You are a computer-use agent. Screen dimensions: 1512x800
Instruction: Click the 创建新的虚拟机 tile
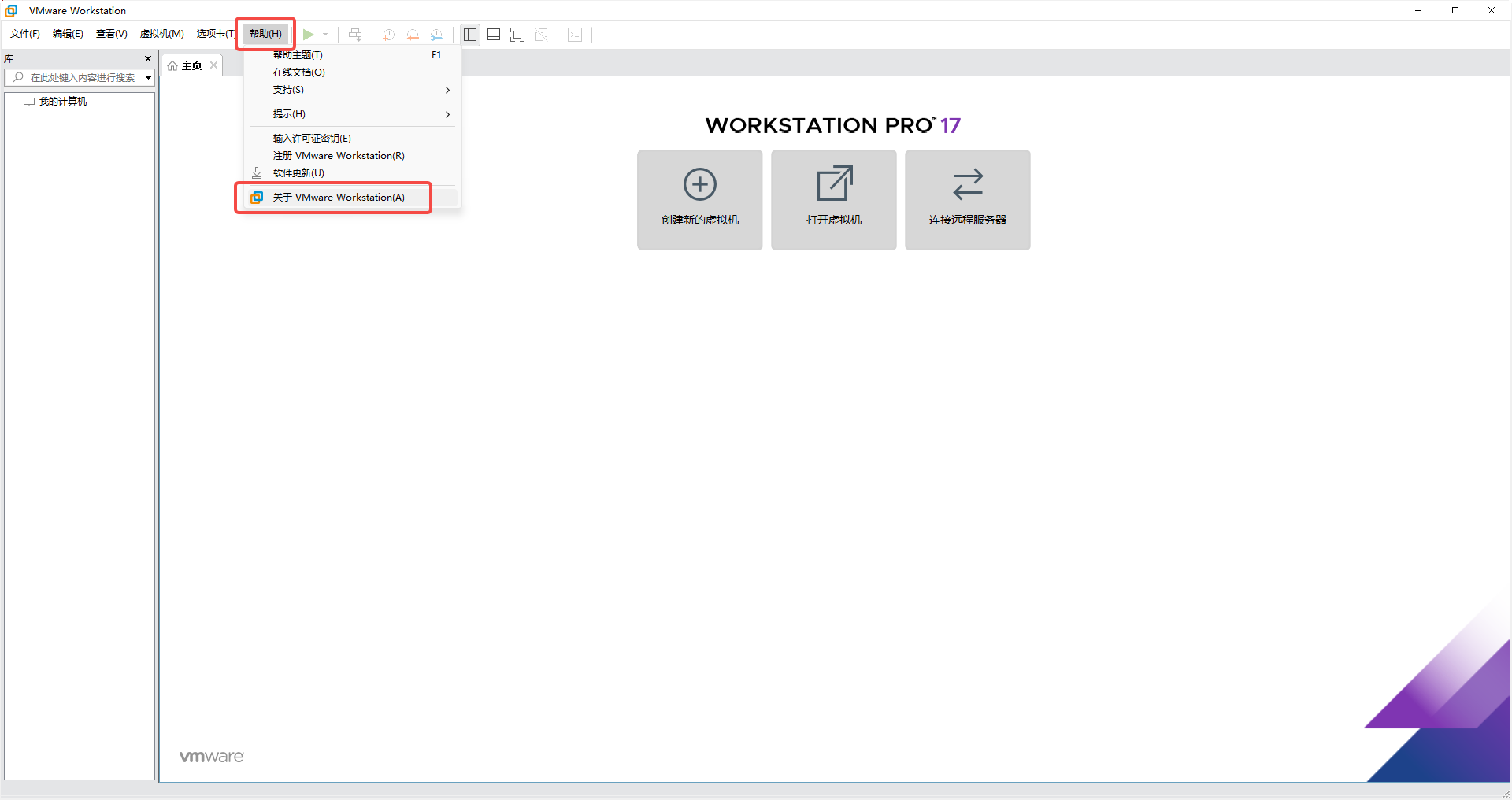click(700, 200)
